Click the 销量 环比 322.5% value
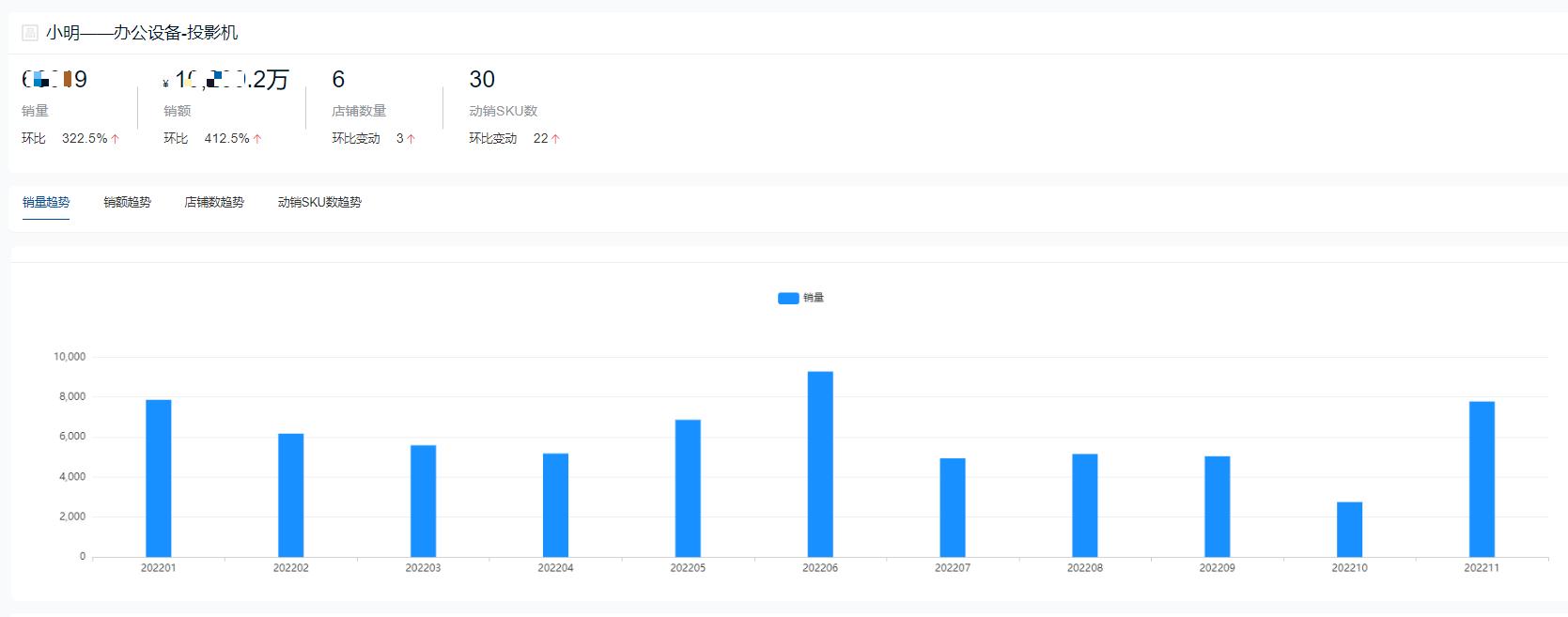The height and width of the screenshot is (617, 1568). pyautogui.click(x=85, y=138)
